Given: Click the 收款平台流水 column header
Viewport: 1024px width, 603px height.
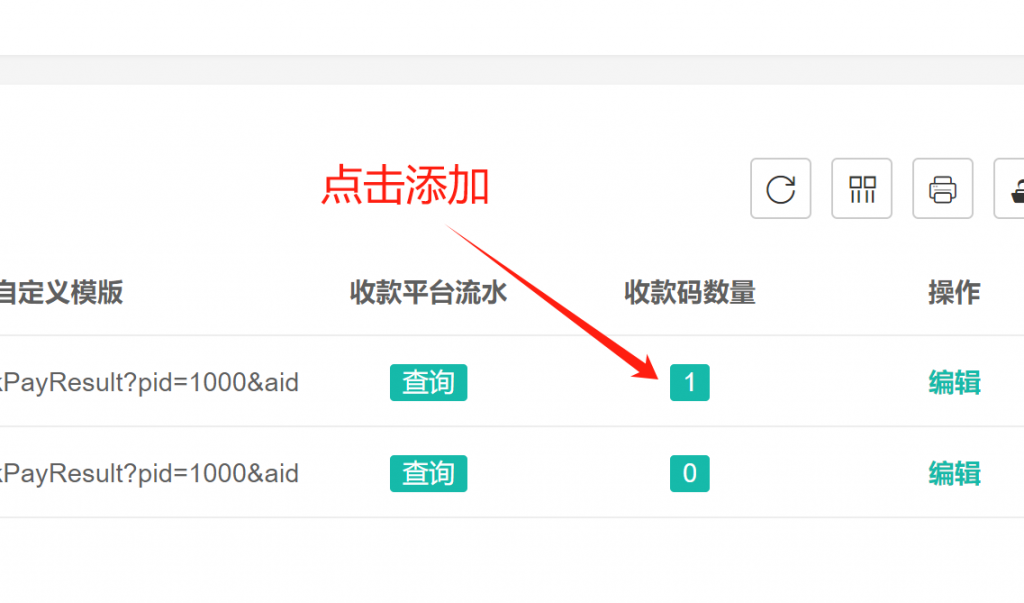Looking at the screenshot, I should pos(428,292).
